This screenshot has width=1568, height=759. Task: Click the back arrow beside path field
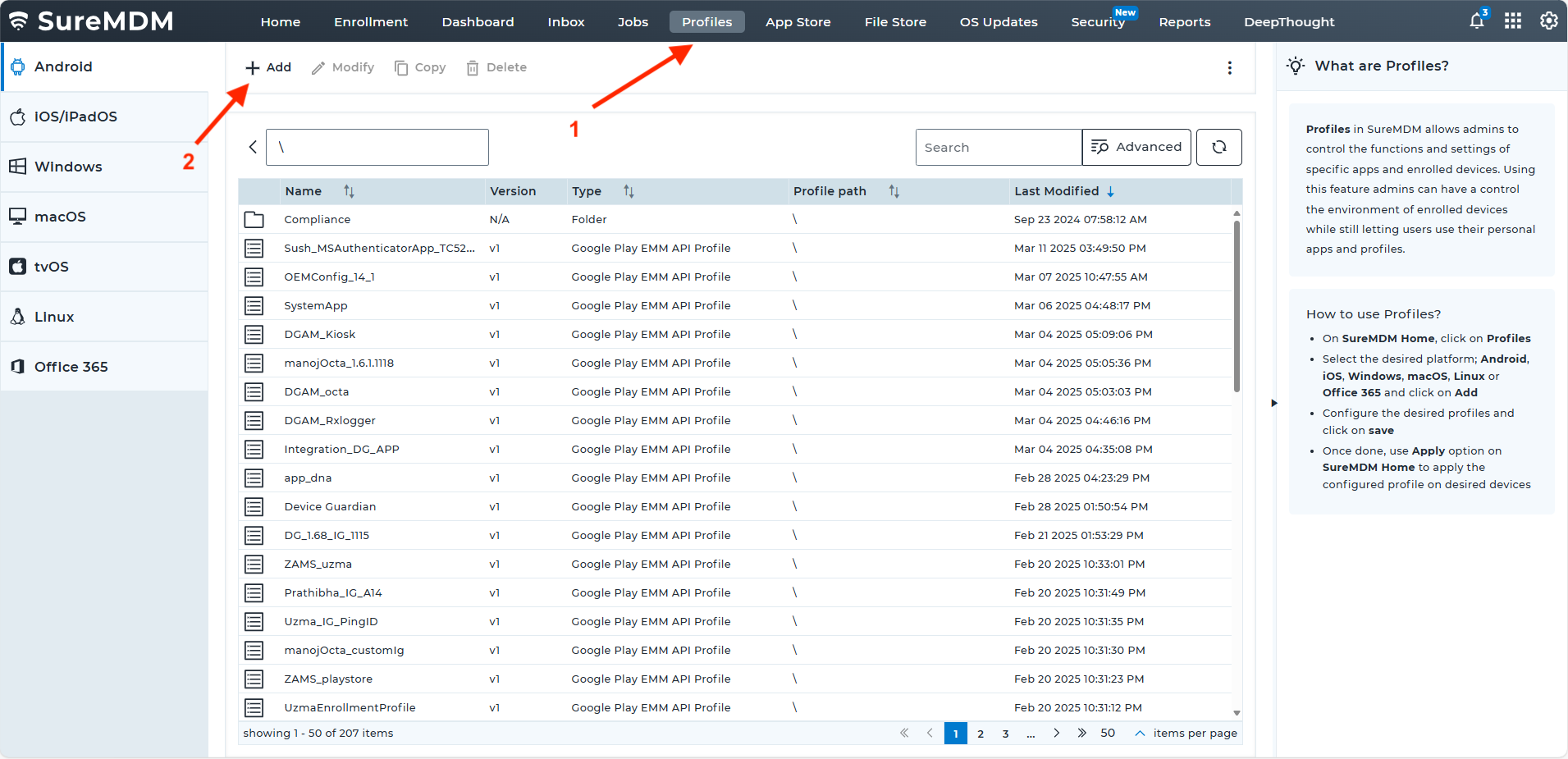(253, 147)
